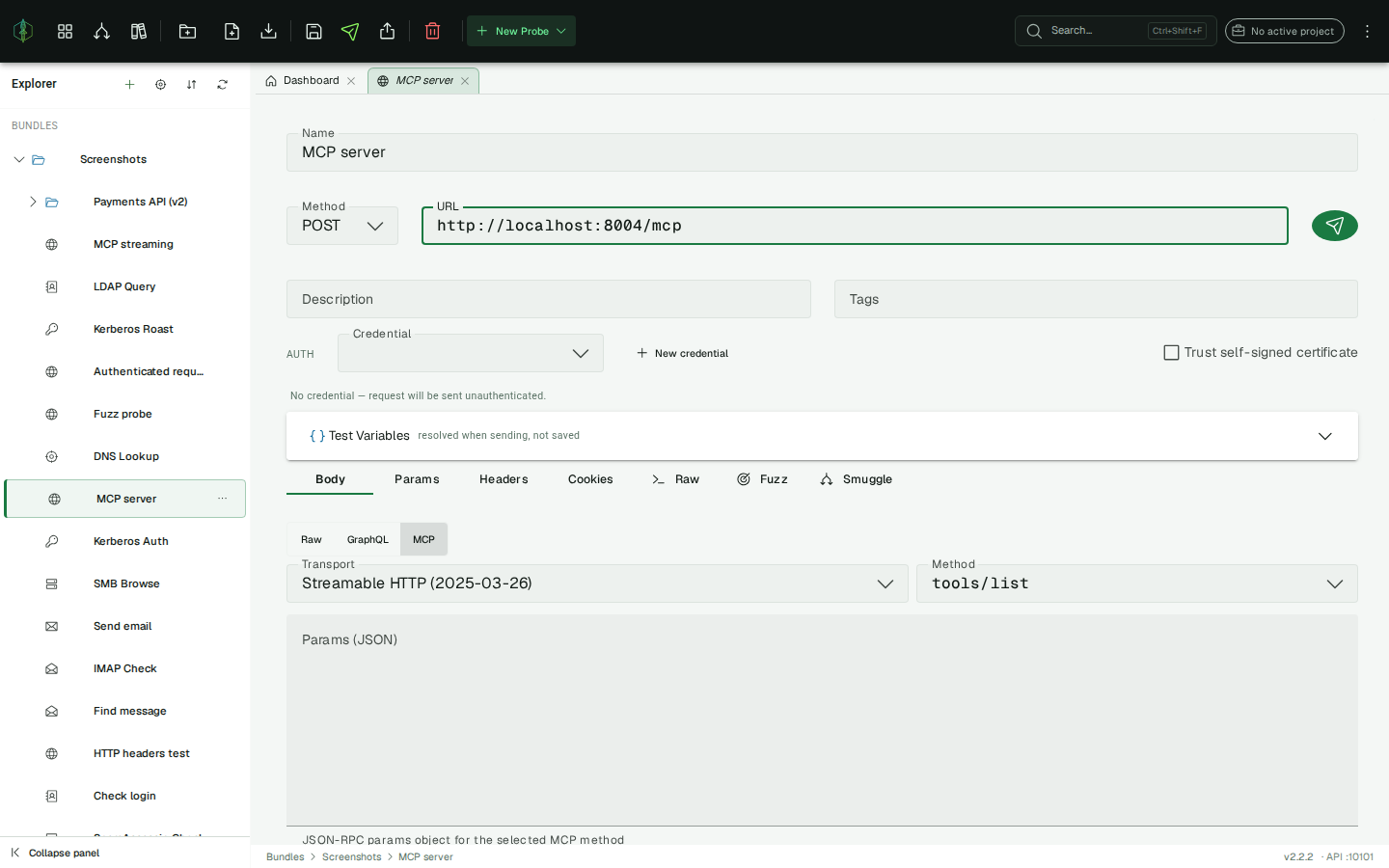Delete with the red trash icon
Screen dimensions: 1389x868
coord(432,31)
